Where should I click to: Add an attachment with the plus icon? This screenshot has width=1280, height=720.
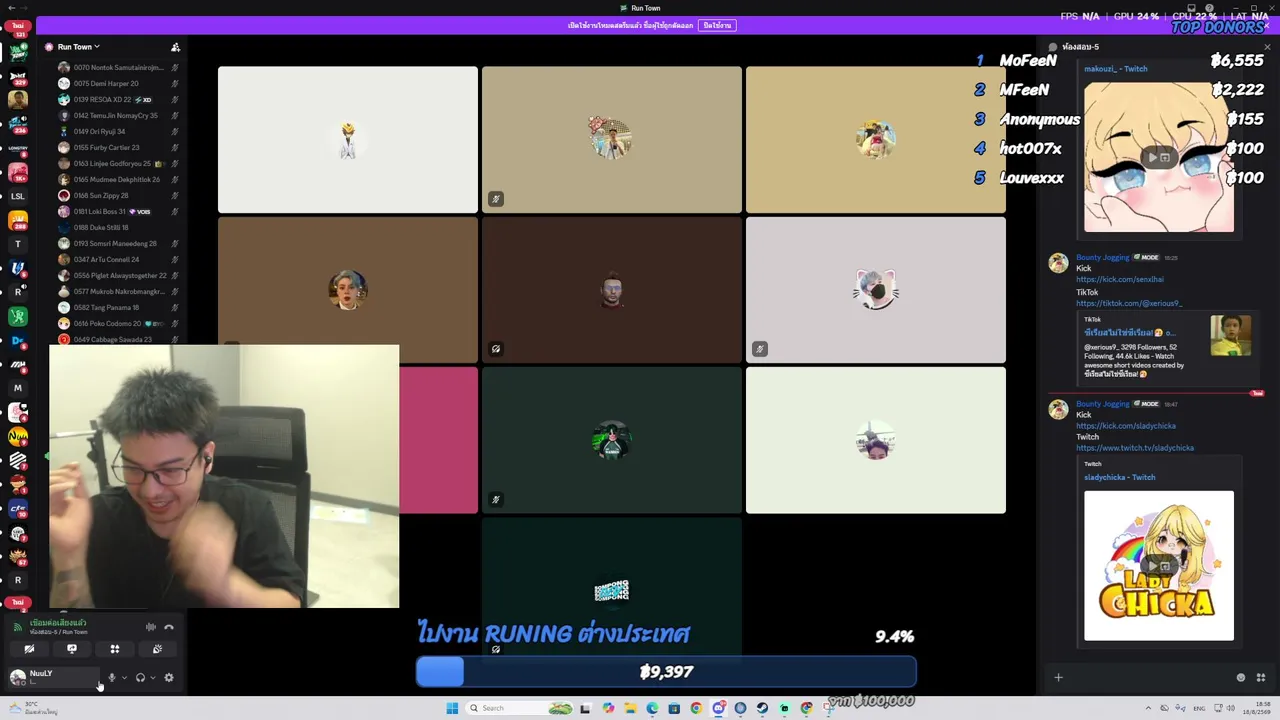(1058, 678)
